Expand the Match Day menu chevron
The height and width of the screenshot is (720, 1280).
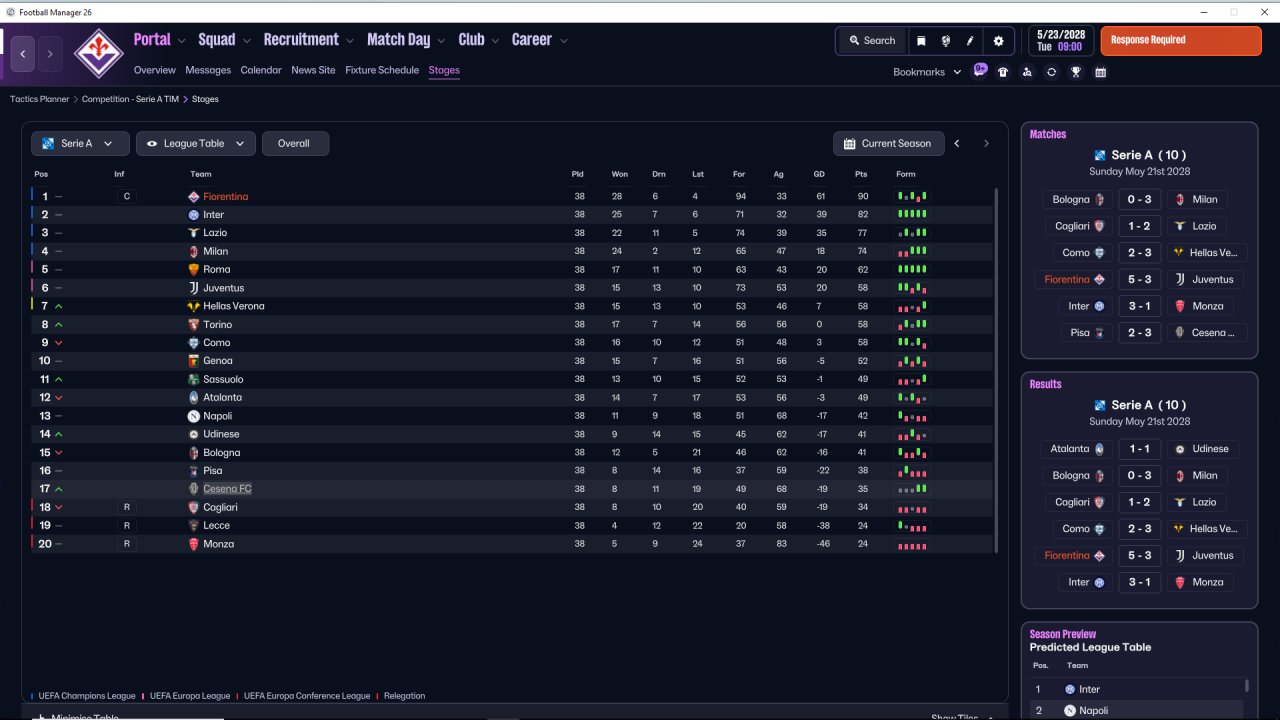pyautogui.click(x=441, y=41)
